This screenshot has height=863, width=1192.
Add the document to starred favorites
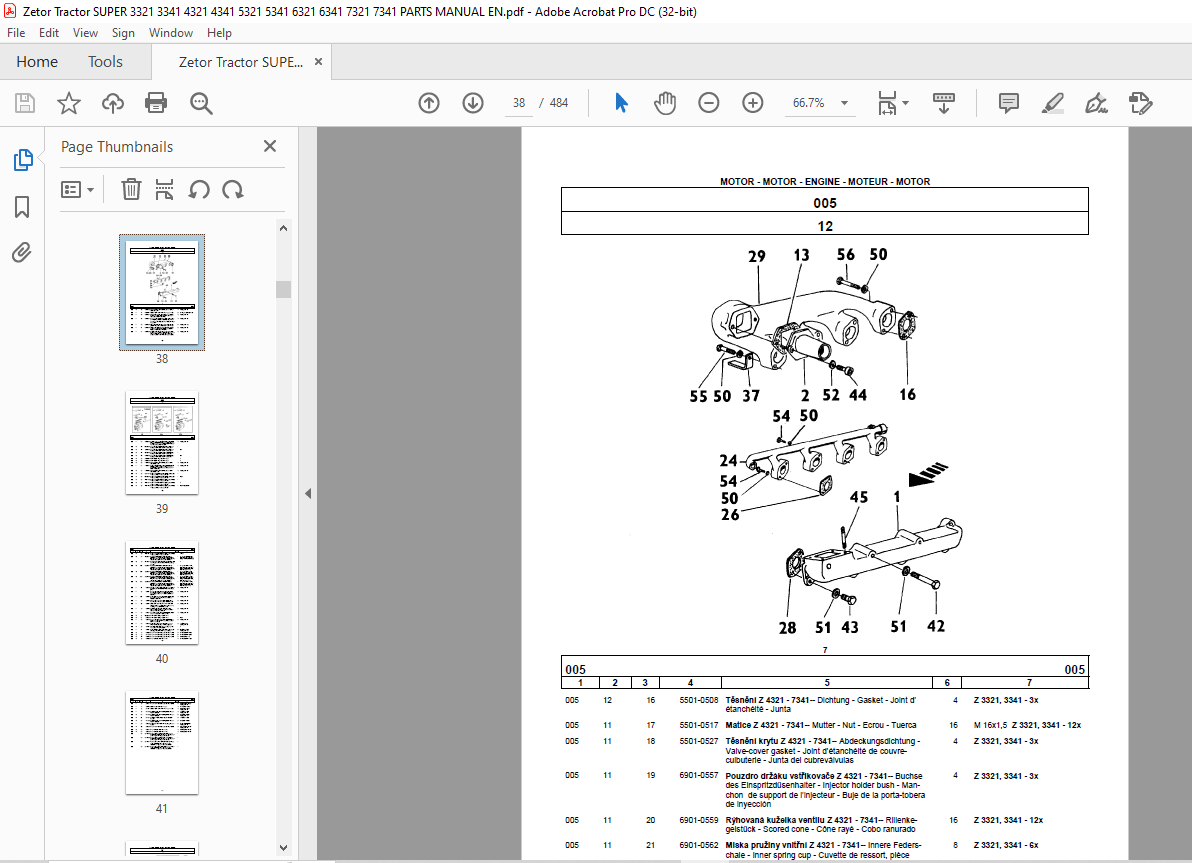click(x=68, y=103)
